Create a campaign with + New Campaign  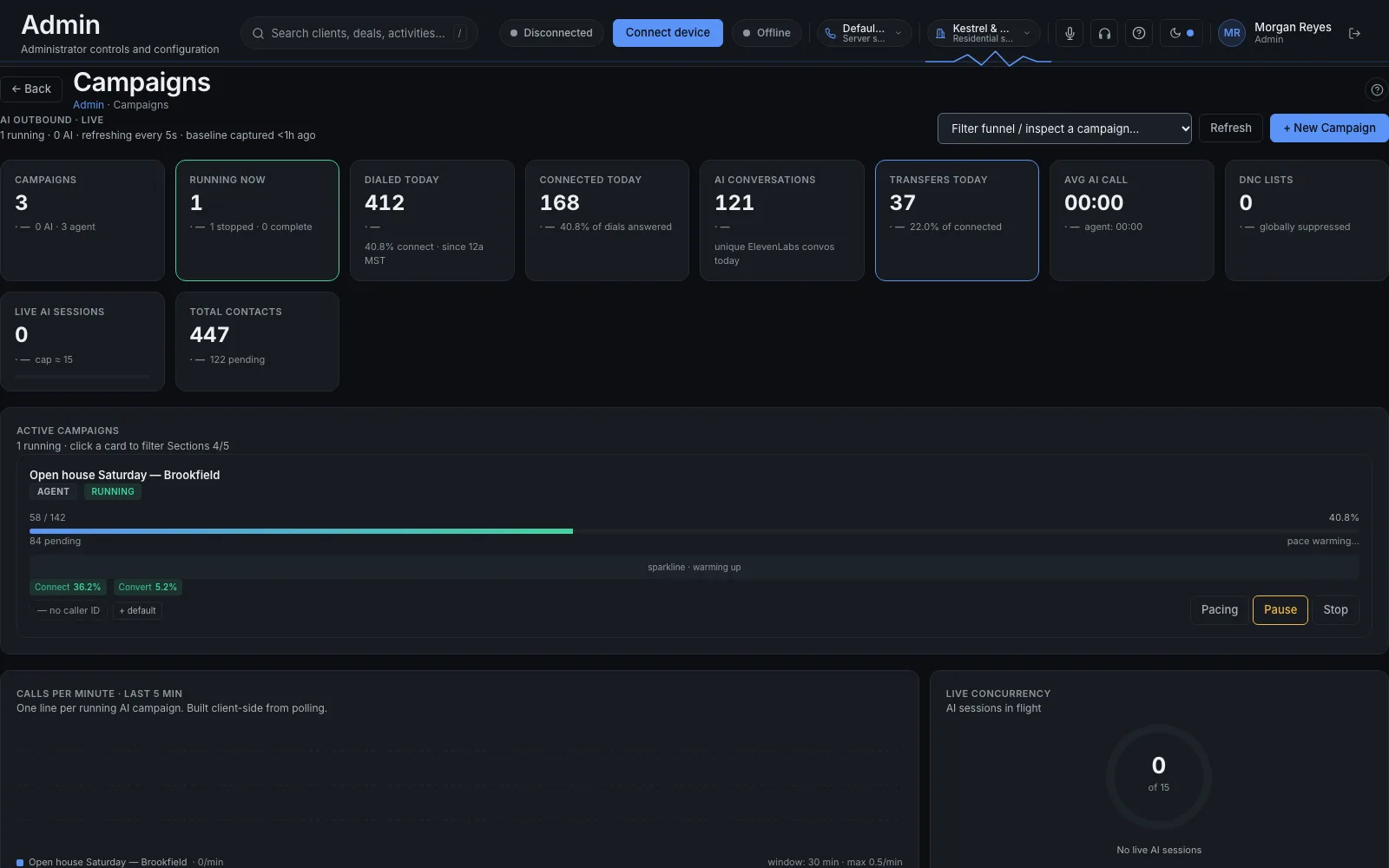click(1329, 128)
